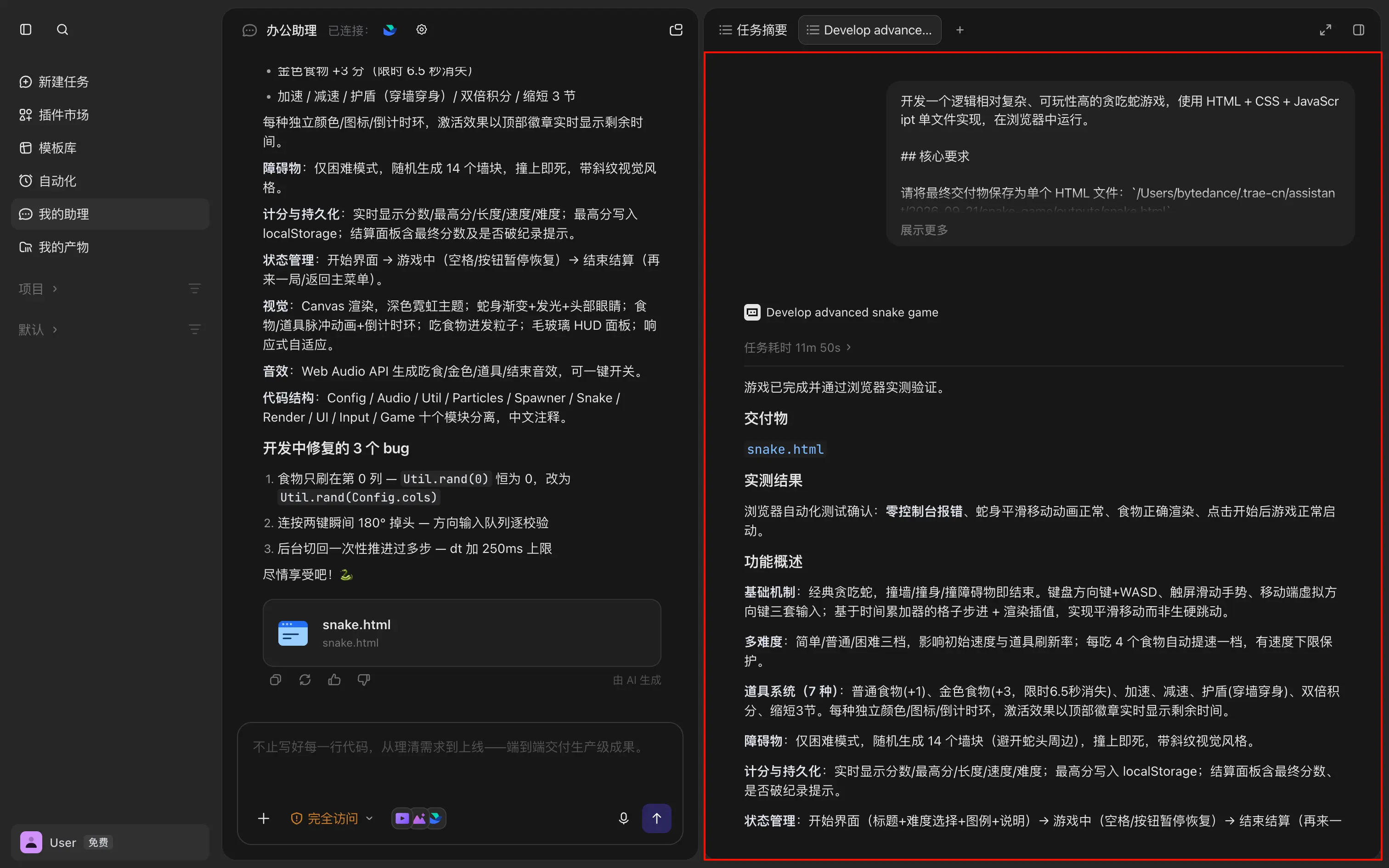
Task: Click the 办公助理 assistant title
Action: pyautogui.click(x=292, y=30)
